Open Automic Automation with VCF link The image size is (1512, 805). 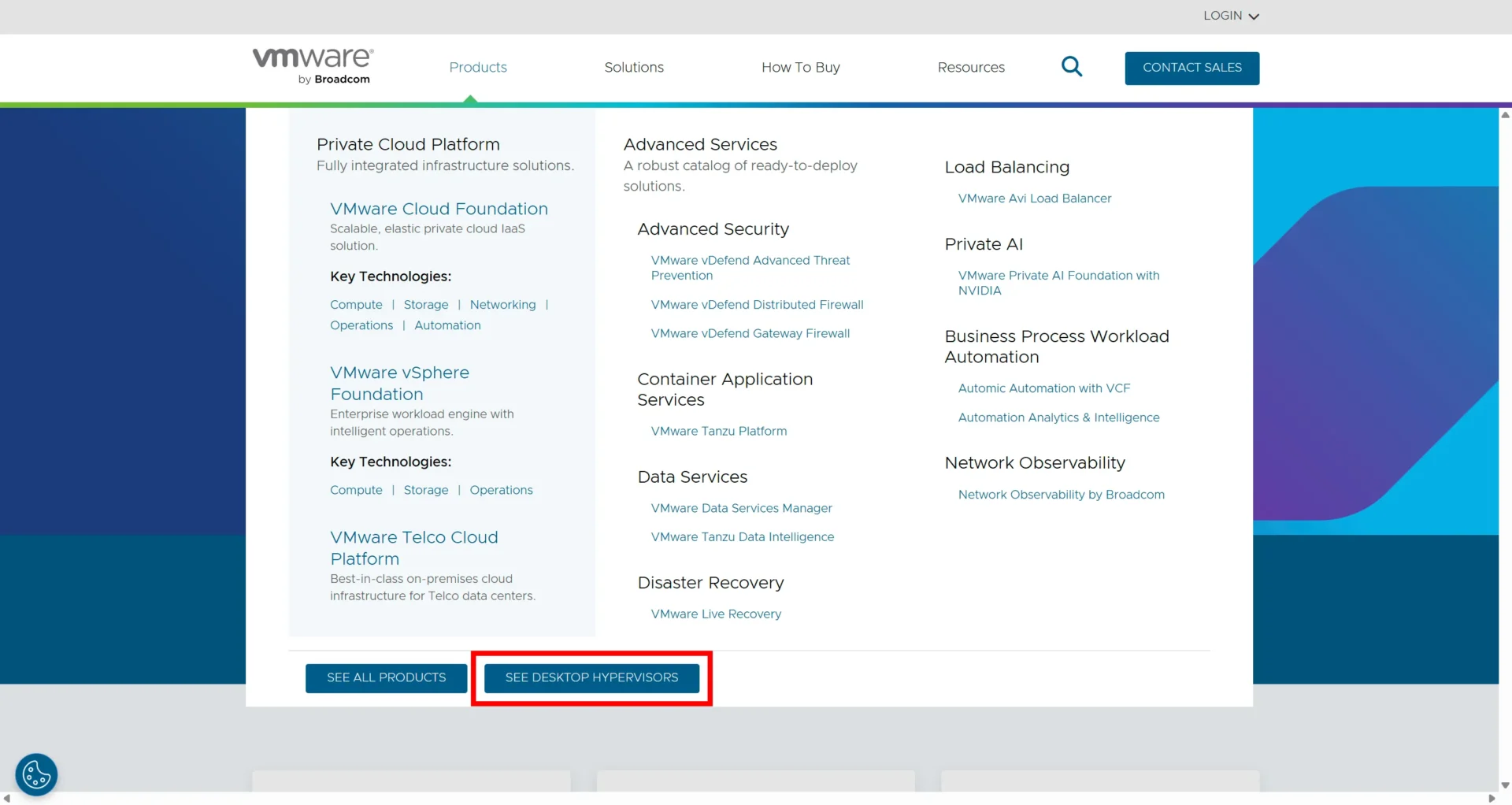(x=1044, y=388)
